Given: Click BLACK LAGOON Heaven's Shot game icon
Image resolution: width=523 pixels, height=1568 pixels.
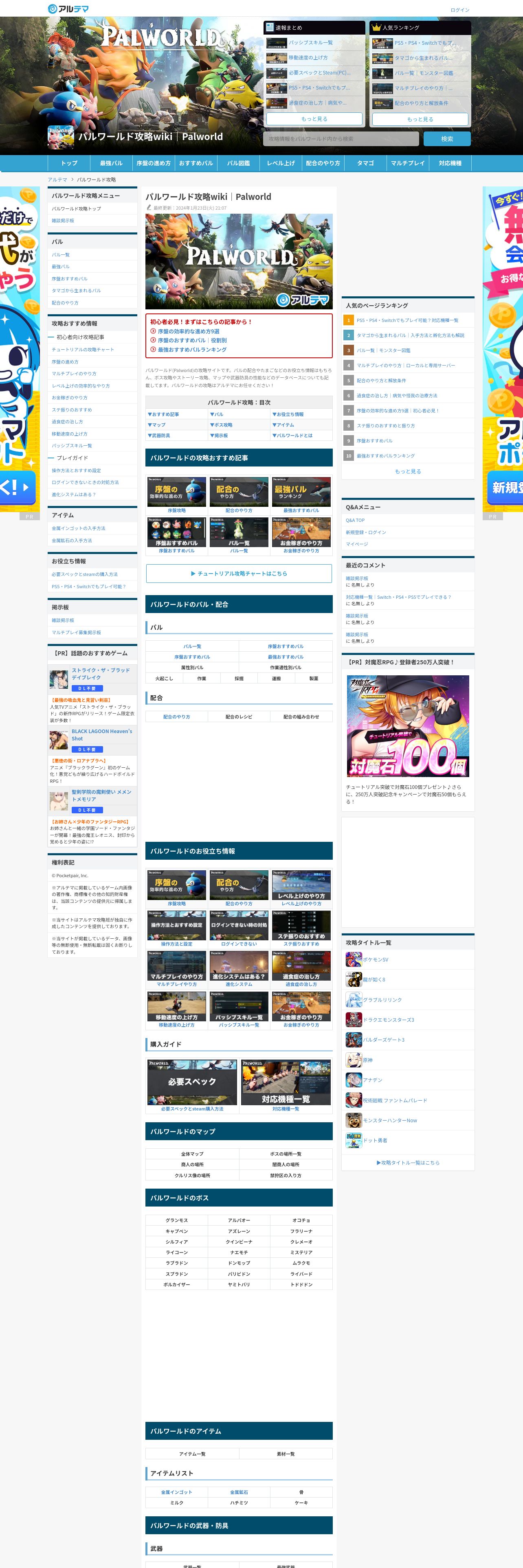Looking at the screenshot, I should tap(59, 740).
